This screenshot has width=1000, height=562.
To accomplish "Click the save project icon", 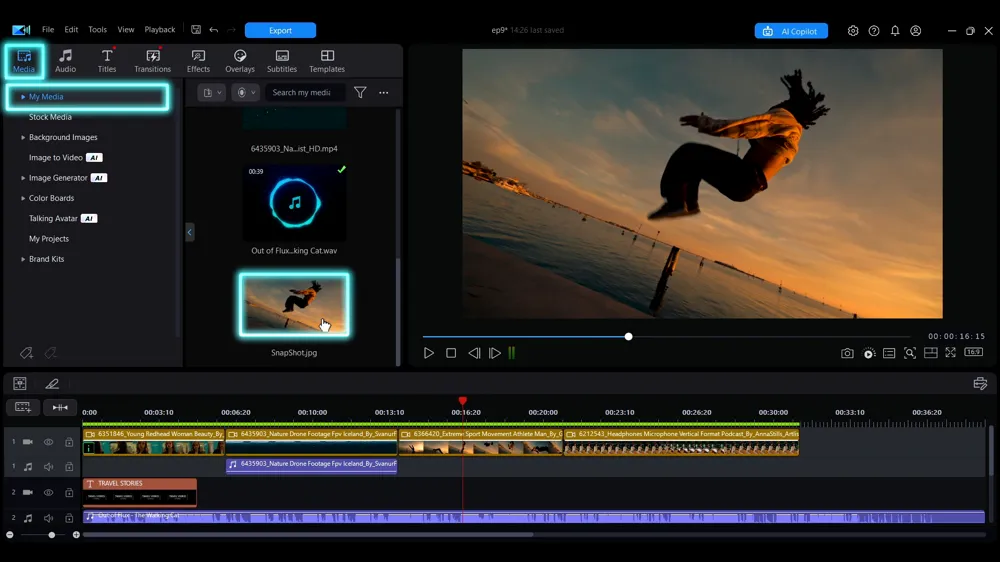I will click(x=196, y=29).
